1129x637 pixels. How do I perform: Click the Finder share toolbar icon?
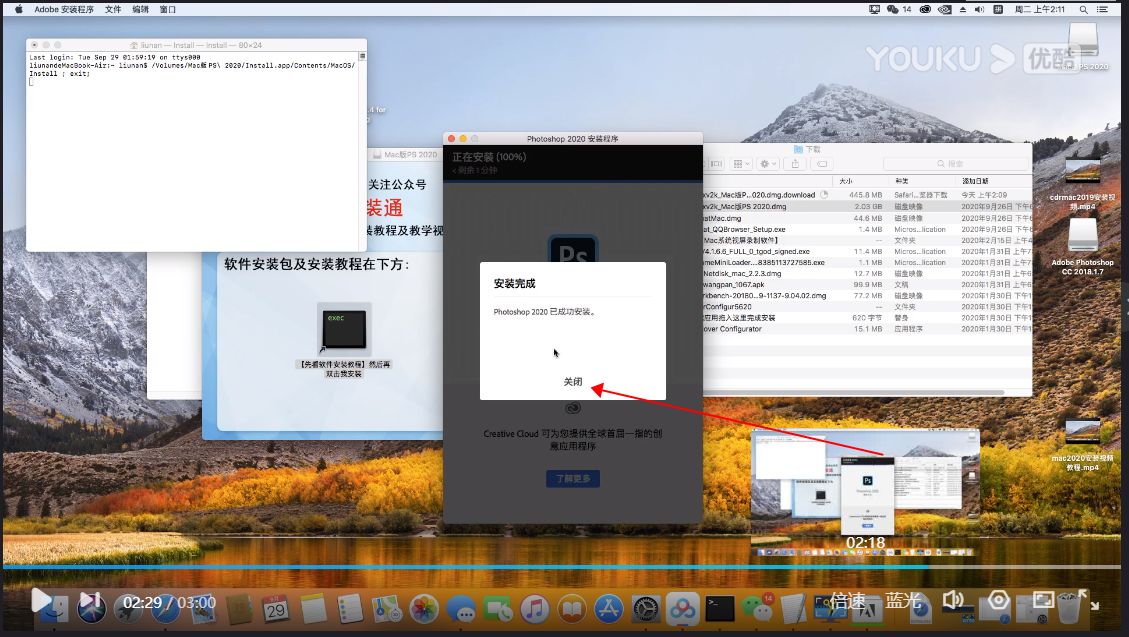(x=796, y=163)
